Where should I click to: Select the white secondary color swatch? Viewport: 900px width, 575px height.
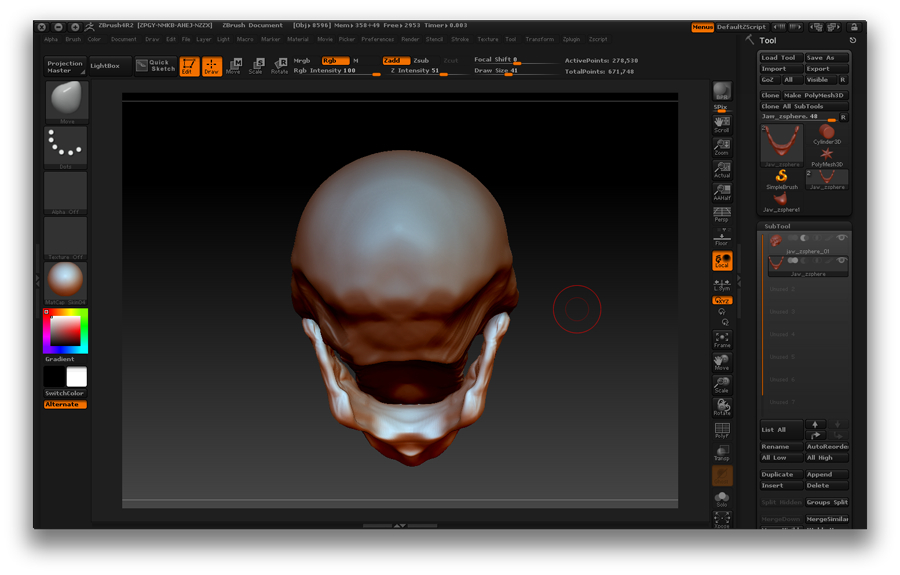[77, 377]
